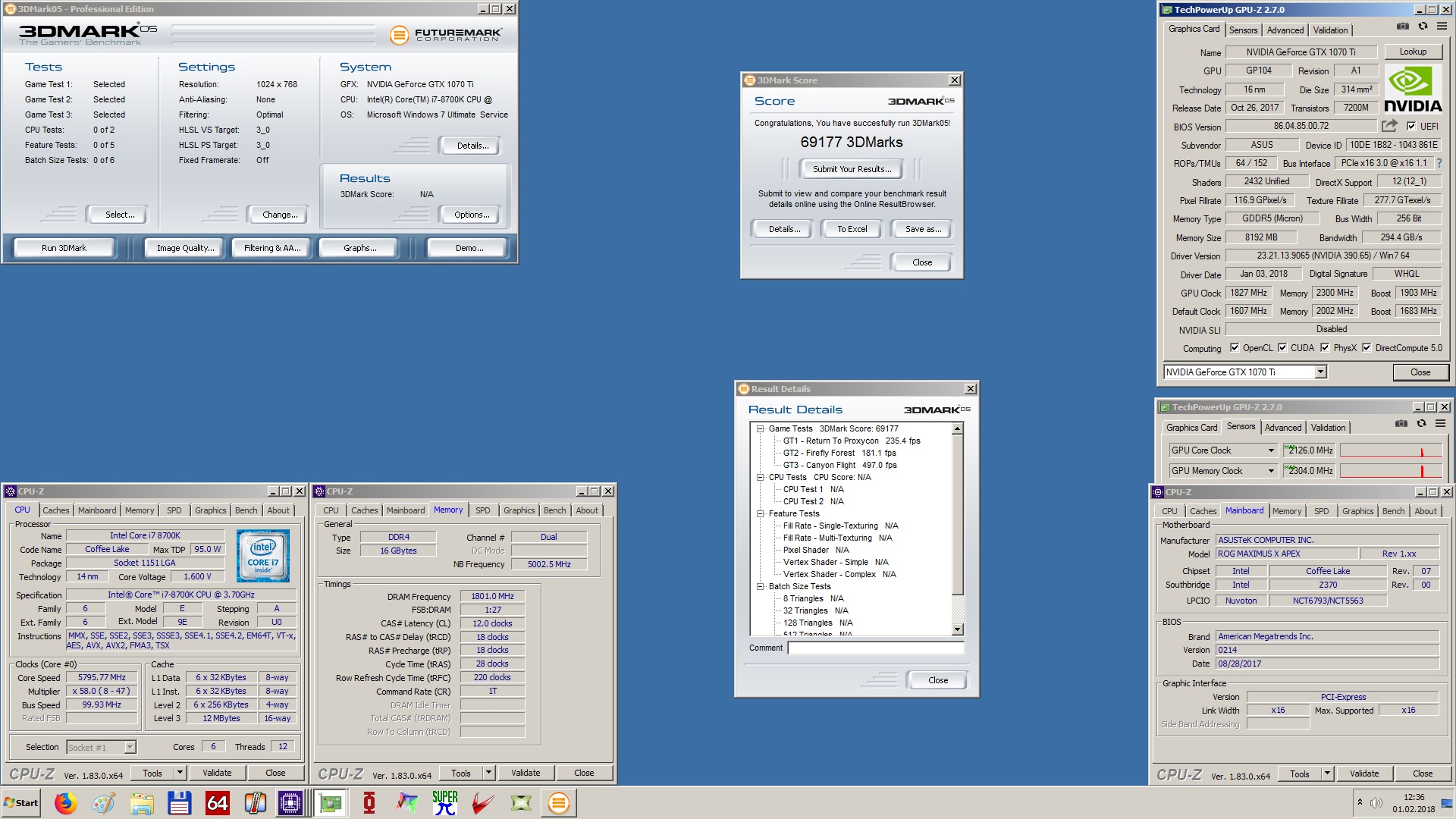Click the GPU-Z graphics card taskbar icon
Viewport: 1456px width, 819px height.
331,802
